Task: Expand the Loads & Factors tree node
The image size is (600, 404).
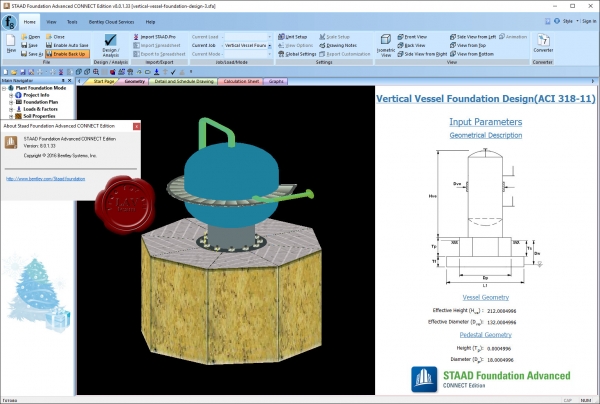Action: [x=11, y=109]
